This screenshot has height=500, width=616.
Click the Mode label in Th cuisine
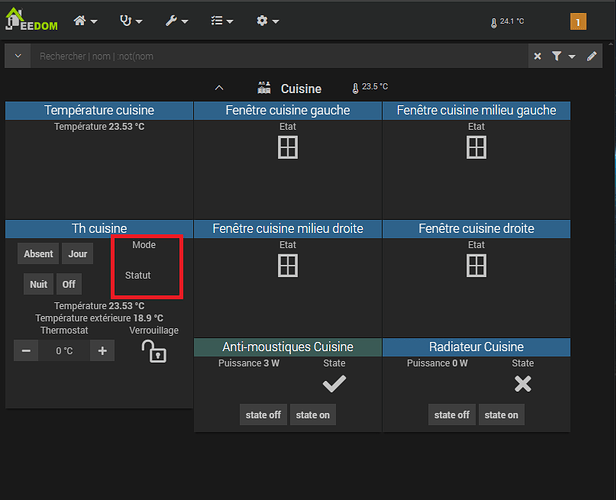(144, 245)
